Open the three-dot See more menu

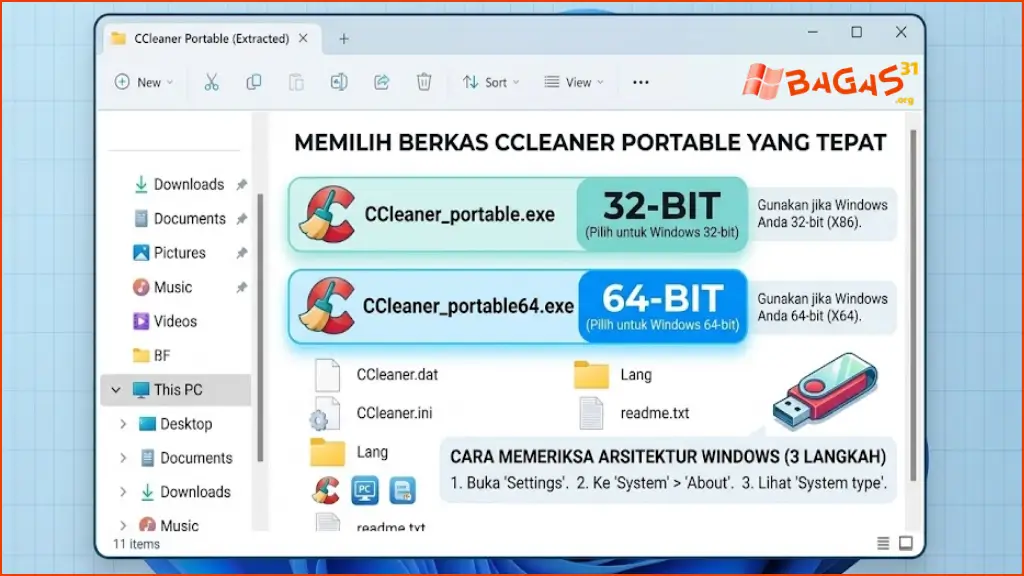point(641,82)
